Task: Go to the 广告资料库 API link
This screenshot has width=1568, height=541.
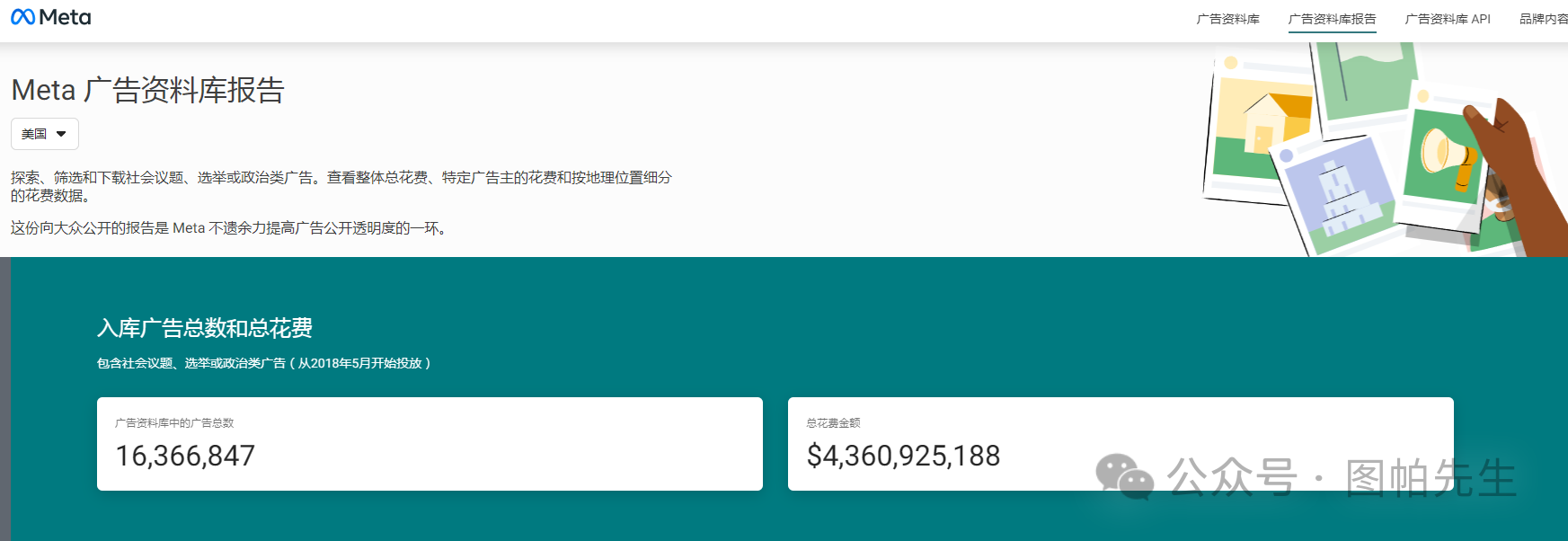Action: tap(1448, 19)
